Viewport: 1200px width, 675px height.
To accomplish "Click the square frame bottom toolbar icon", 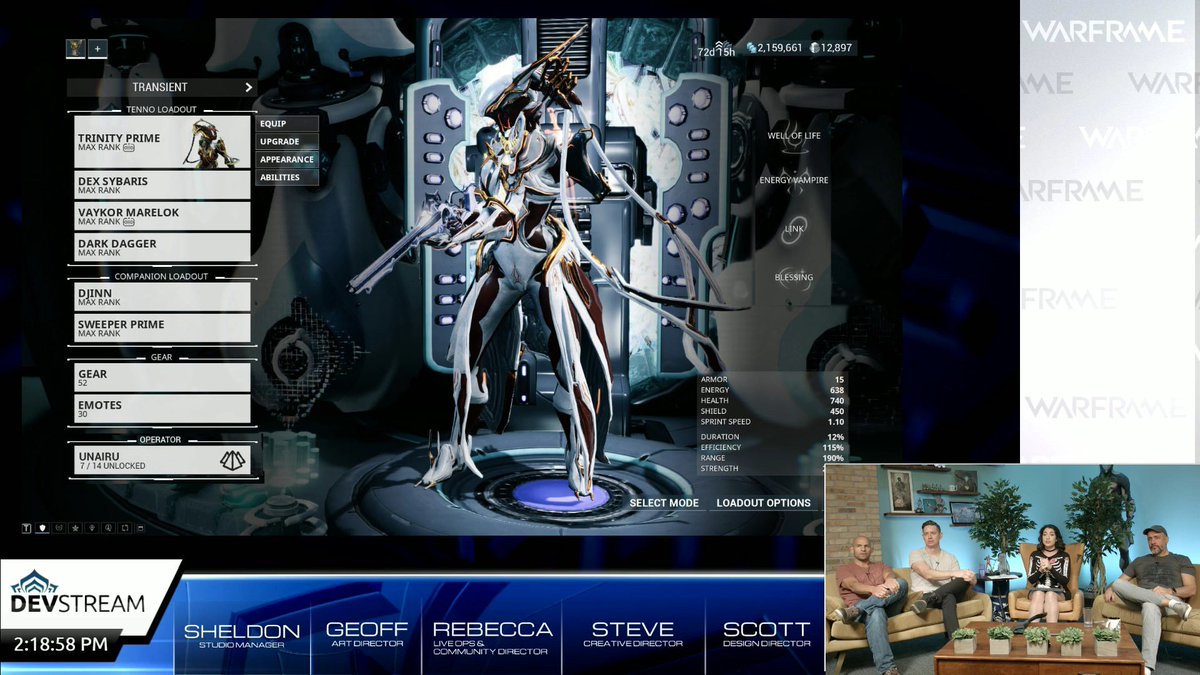I will click(124, 527).
